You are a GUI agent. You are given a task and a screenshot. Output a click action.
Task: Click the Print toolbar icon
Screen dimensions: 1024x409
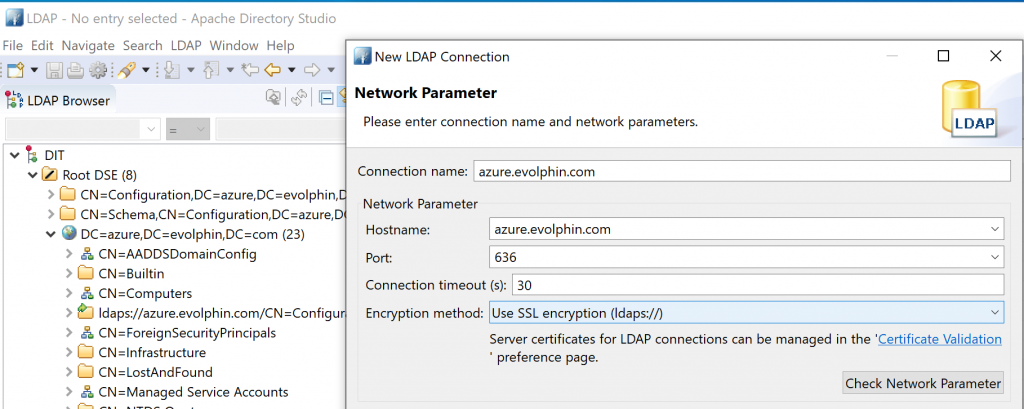click(76, 70)
